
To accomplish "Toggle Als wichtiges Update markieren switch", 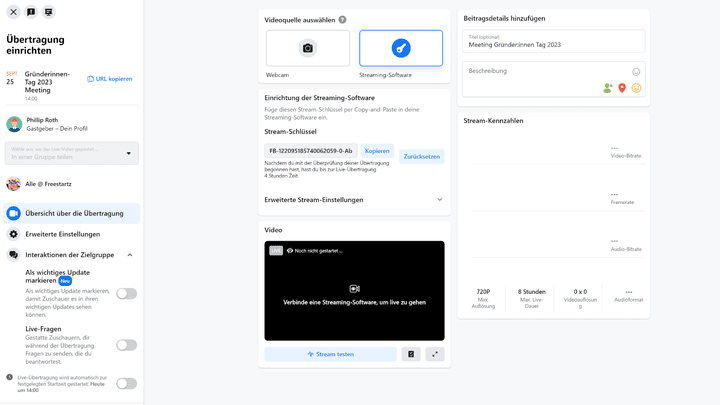I will 126,294.
